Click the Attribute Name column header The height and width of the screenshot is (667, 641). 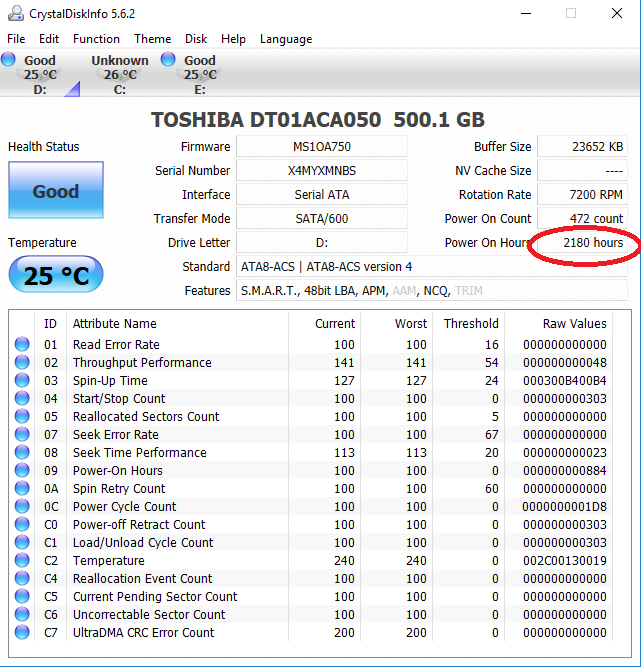(x=115, y=323)
